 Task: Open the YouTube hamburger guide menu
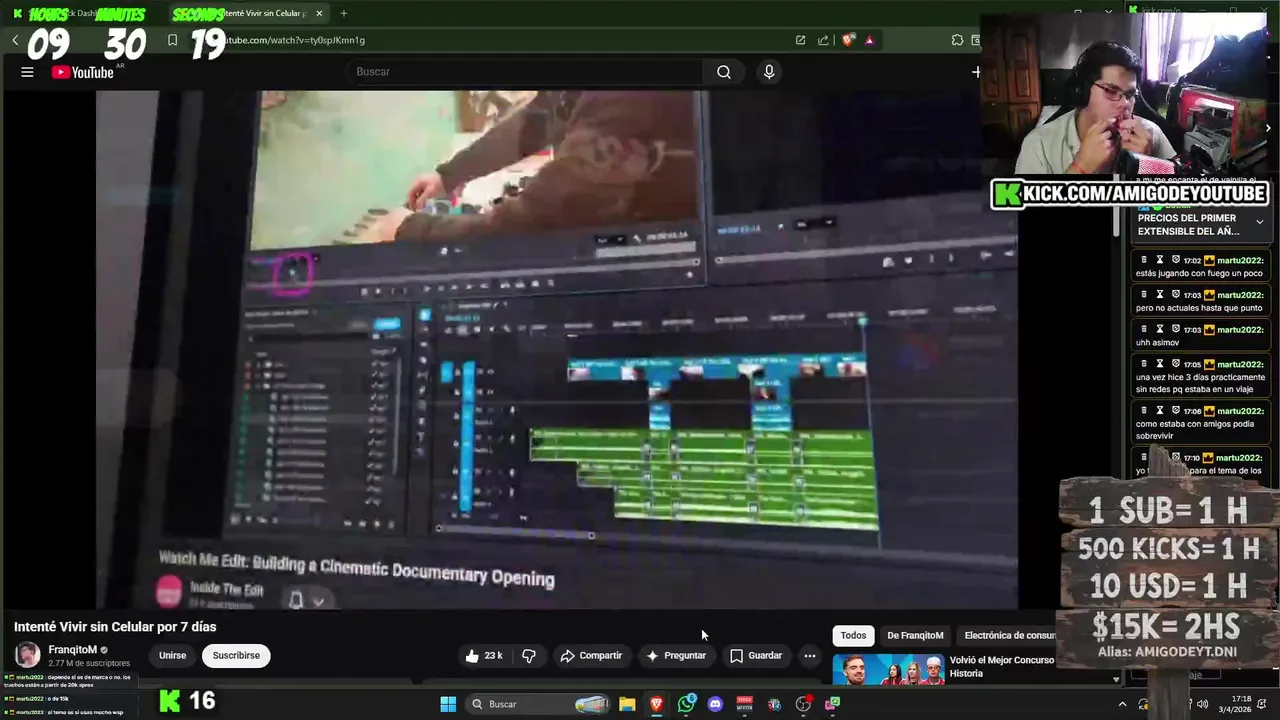(x=27, y=72)
